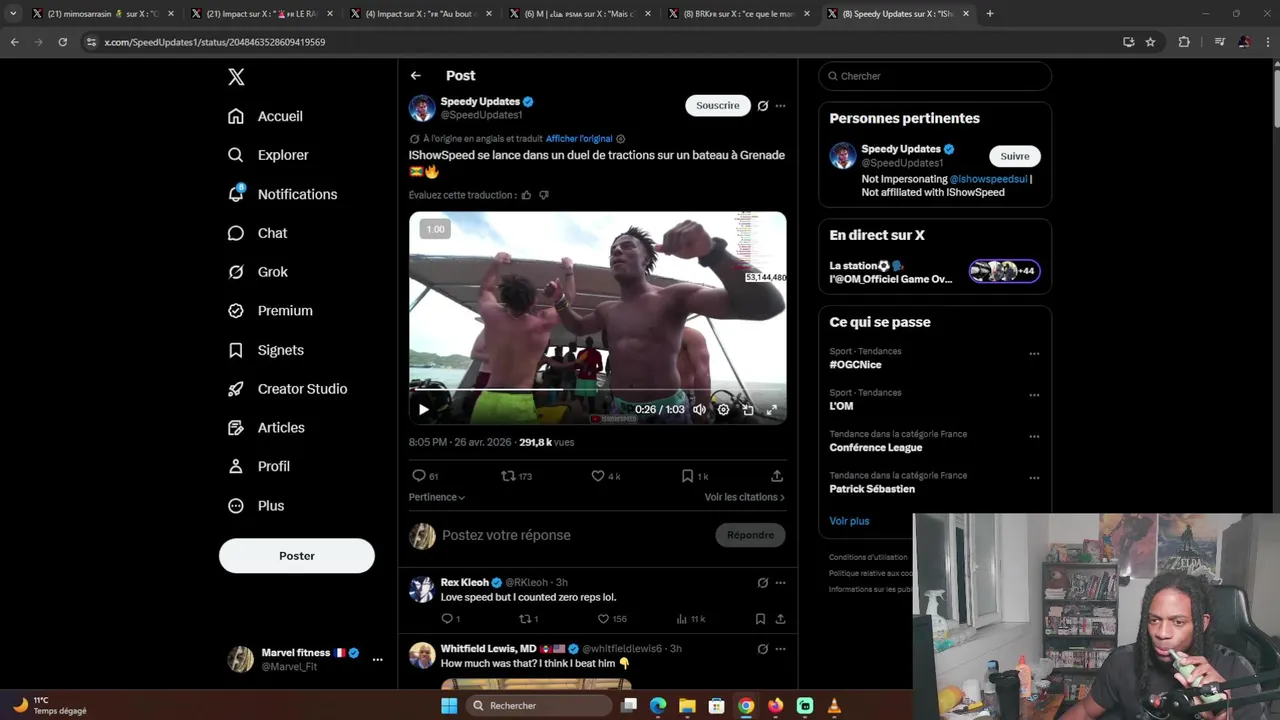The image size is (1280, 720).
Task: Open #OGCNice trend options
Action: (x=1034, y=354)
